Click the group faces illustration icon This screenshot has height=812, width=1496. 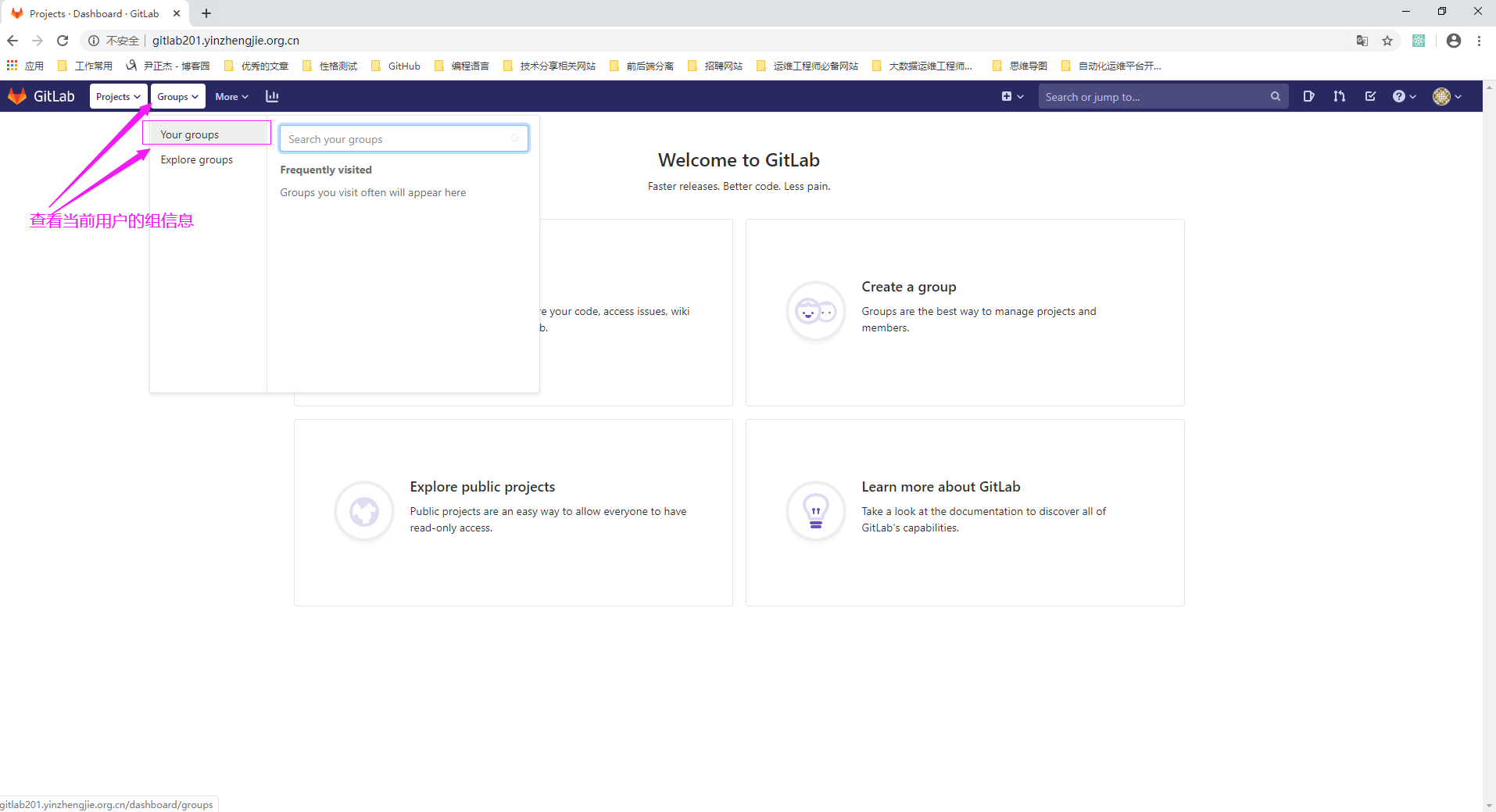815,311
